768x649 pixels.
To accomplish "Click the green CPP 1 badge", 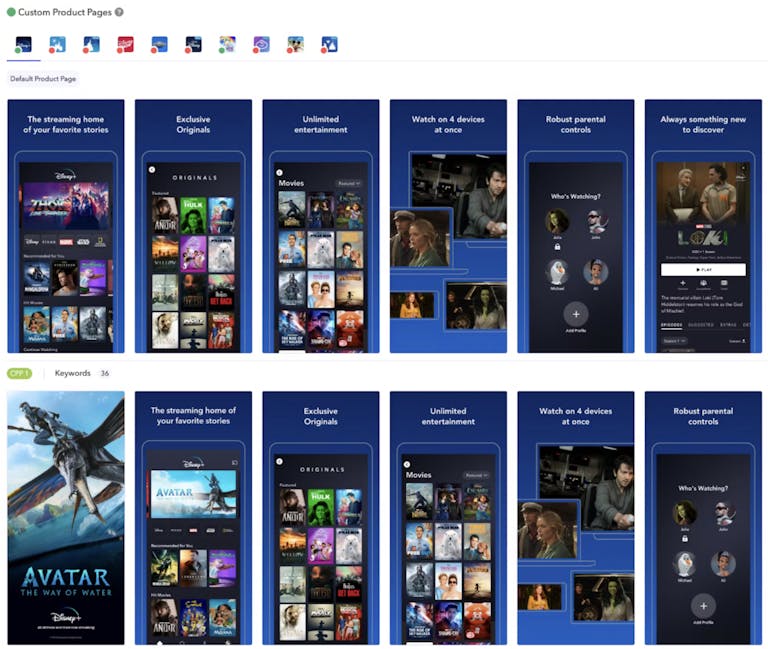I will (19, 373).
